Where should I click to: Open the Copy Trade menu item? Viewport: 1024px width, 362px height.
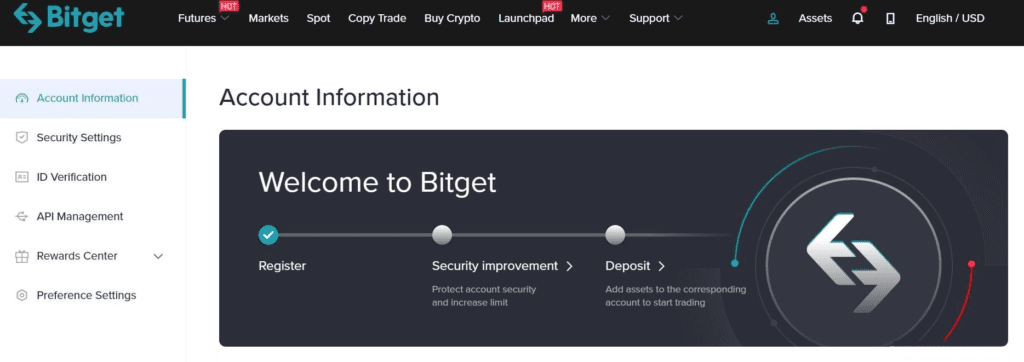tap(377, 18)
